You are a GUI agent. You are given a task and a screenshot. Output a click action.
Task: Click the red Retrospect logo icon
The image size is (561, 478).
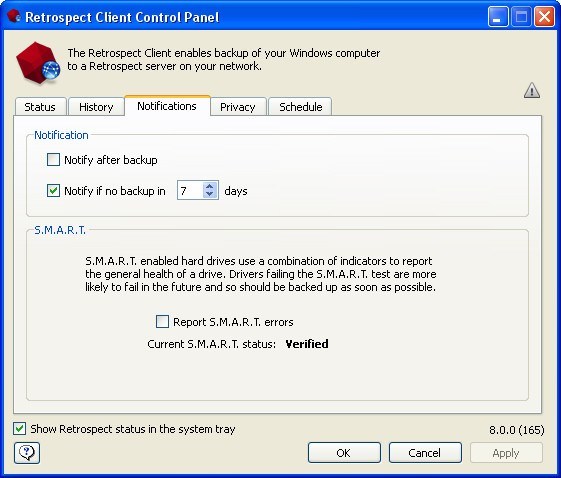click(38, 63)
